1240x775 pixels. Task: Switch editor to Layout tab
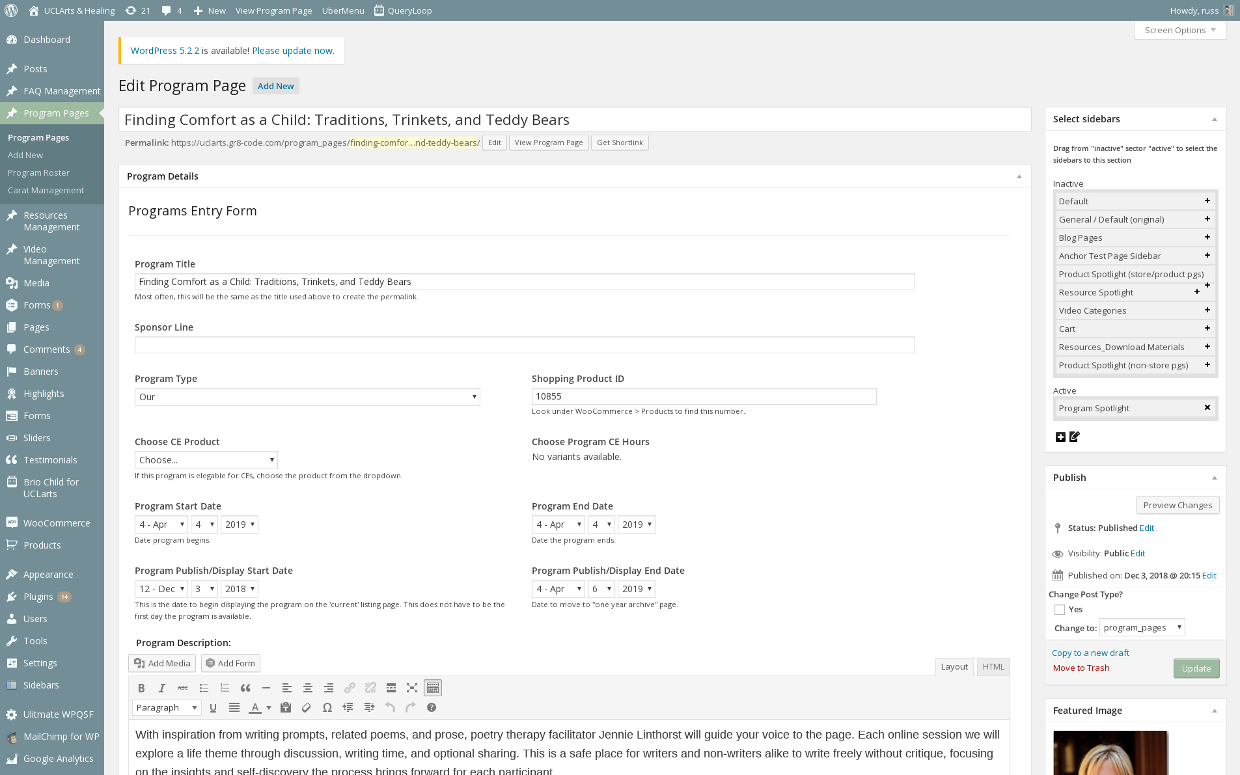(x=955, y=666)
